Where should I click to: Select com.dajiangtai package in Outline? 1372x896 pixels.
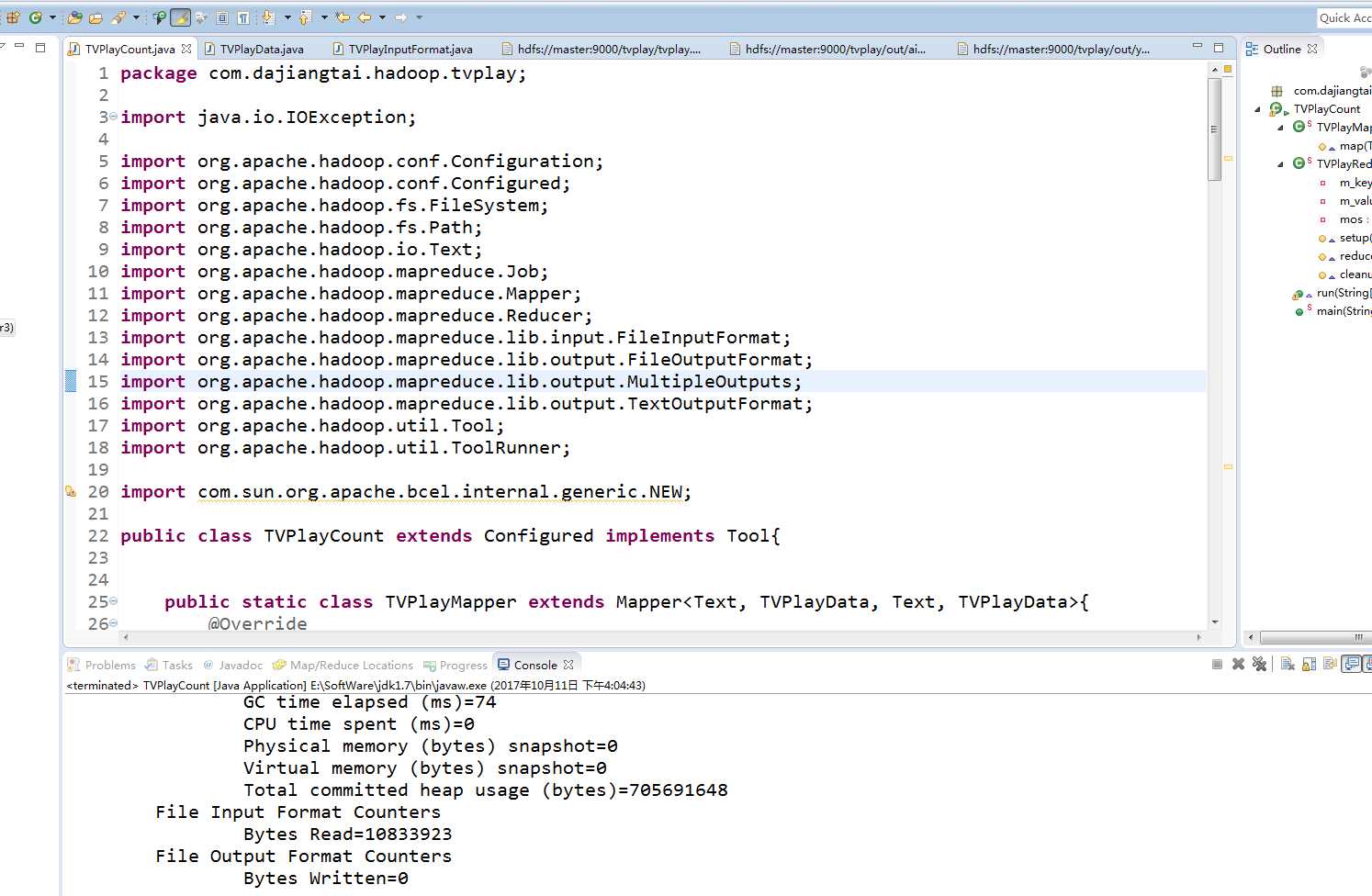tap(1322, 91)
